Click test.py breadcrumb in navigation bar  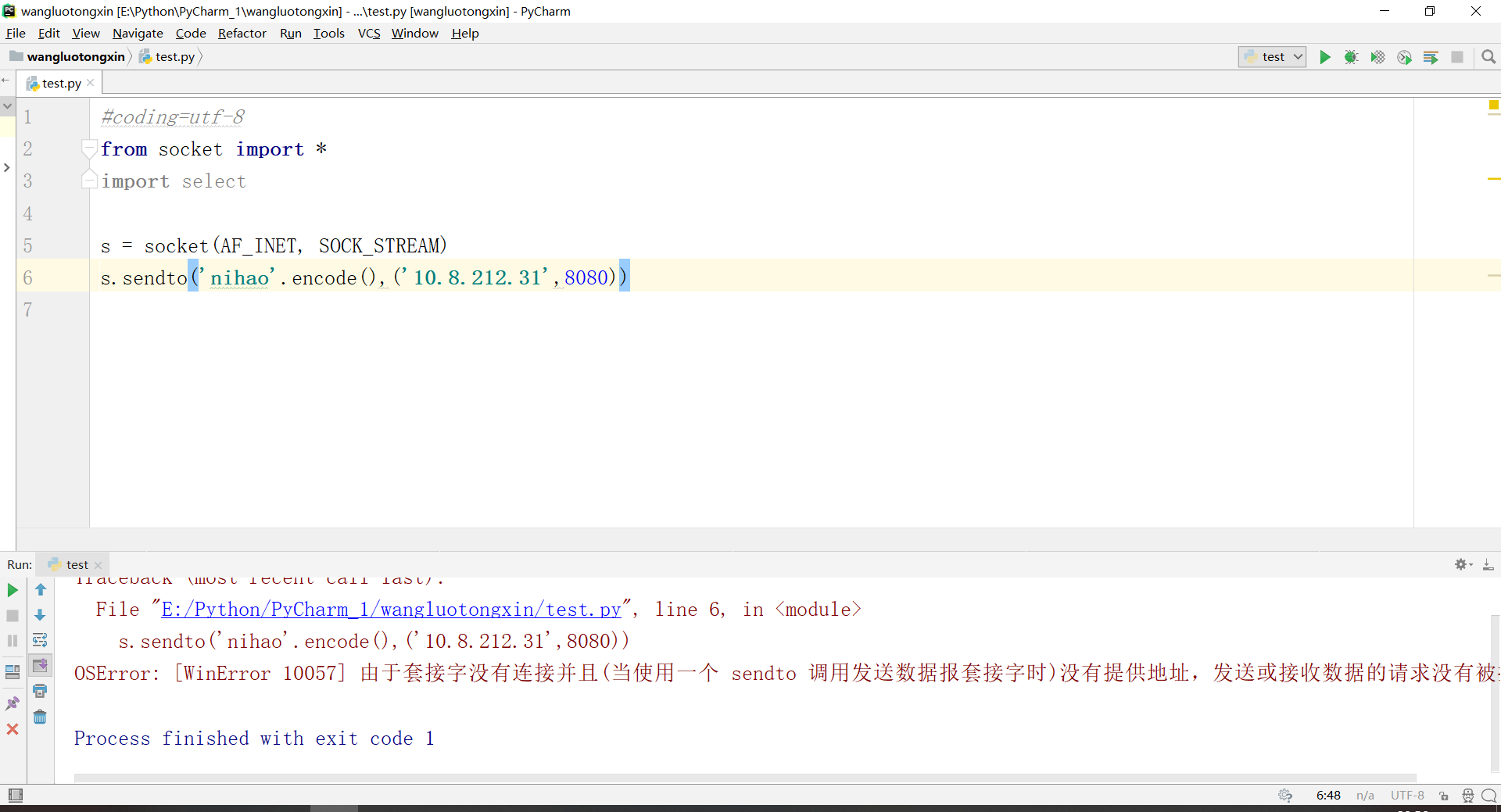point(167,56)
